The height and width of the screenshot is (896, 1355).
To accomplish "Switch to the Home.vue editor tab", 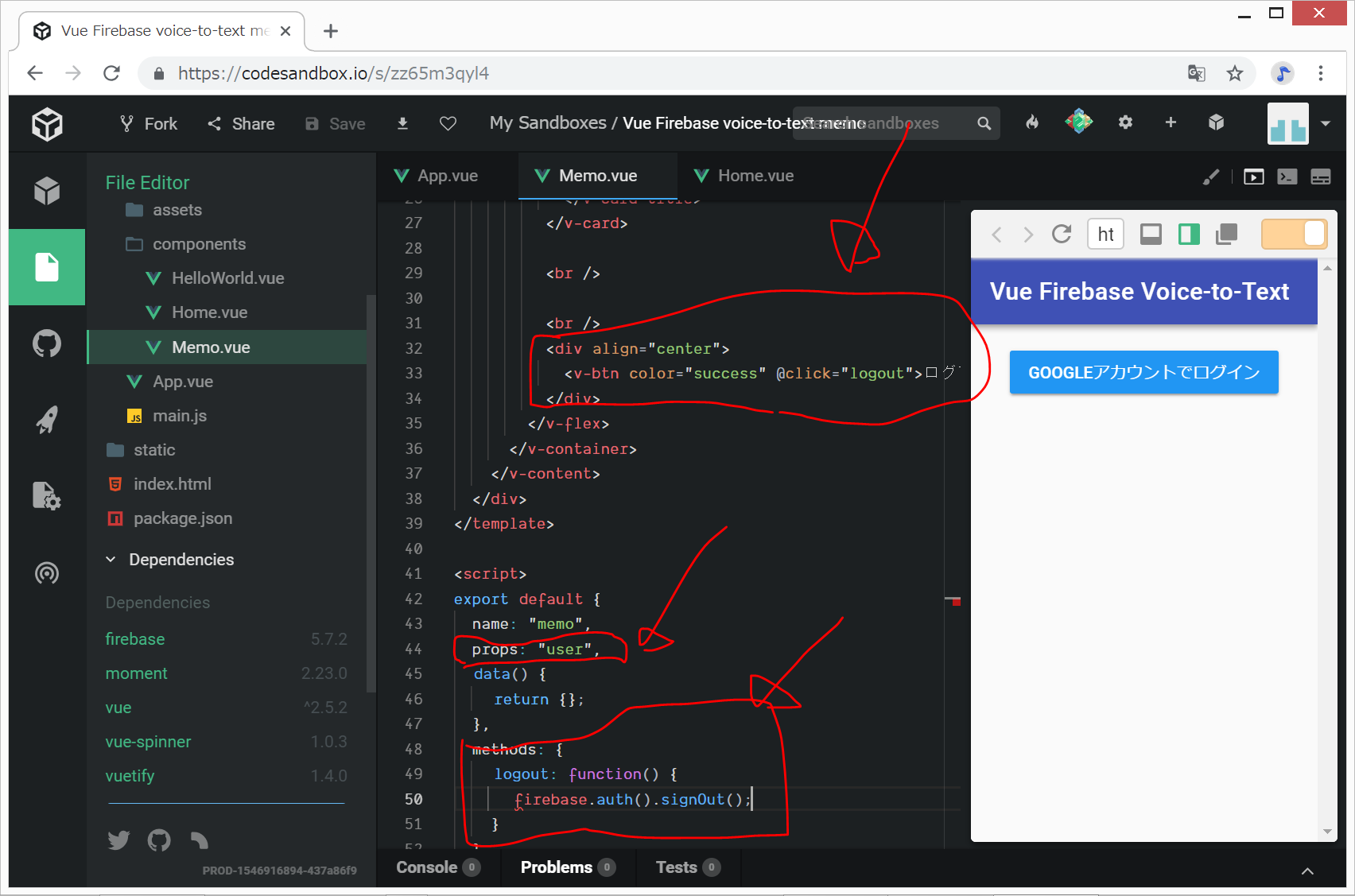I will coord(755,176).
